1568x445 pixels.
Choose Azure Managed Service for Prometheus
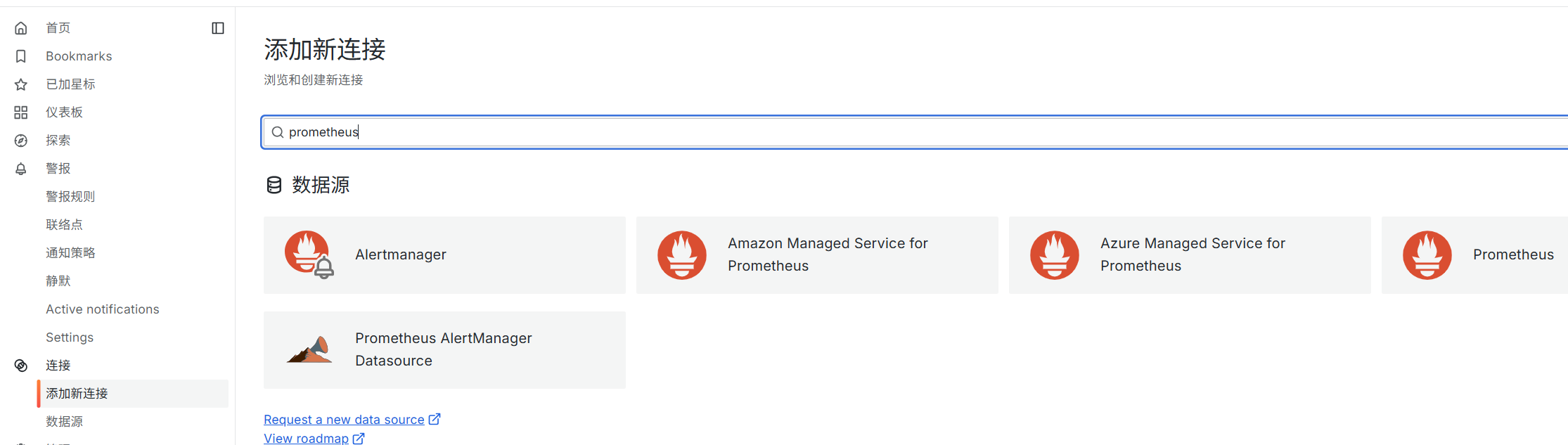pyautogui.click(x=1190, y=255)
